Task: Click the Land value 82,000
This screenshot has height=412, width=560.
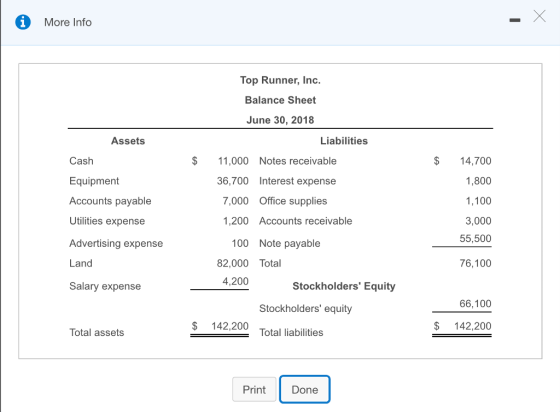Action: [232, 263]
